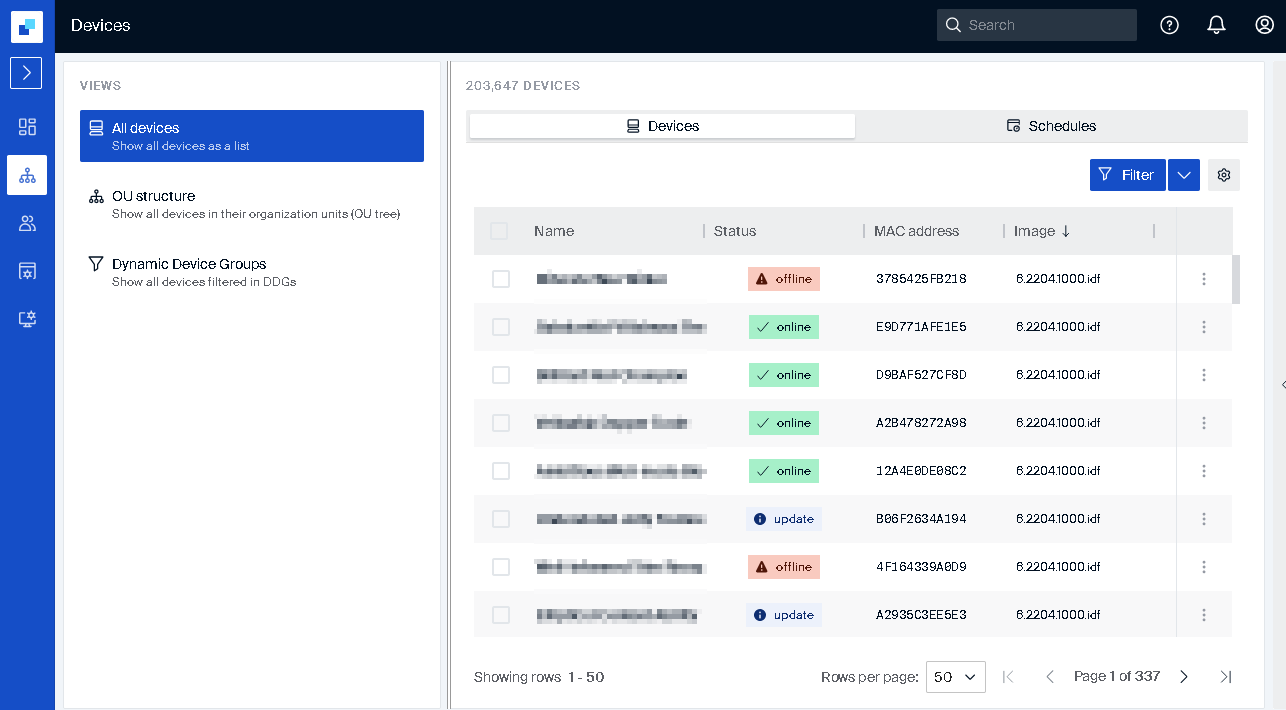Expand the left navigation sidebar

point(26,73)
